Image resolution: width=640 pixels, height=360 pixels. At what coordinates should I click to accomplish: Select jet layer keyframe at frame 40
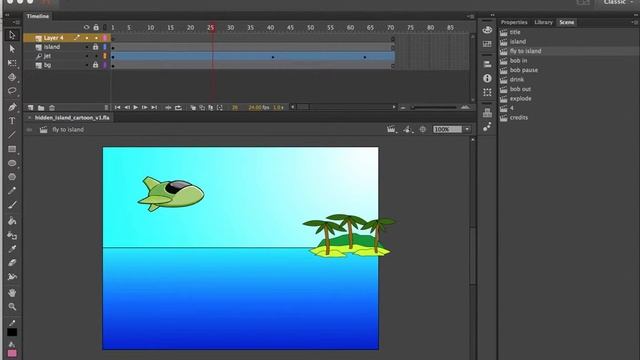pyautogui.click(x=273, y=57)
